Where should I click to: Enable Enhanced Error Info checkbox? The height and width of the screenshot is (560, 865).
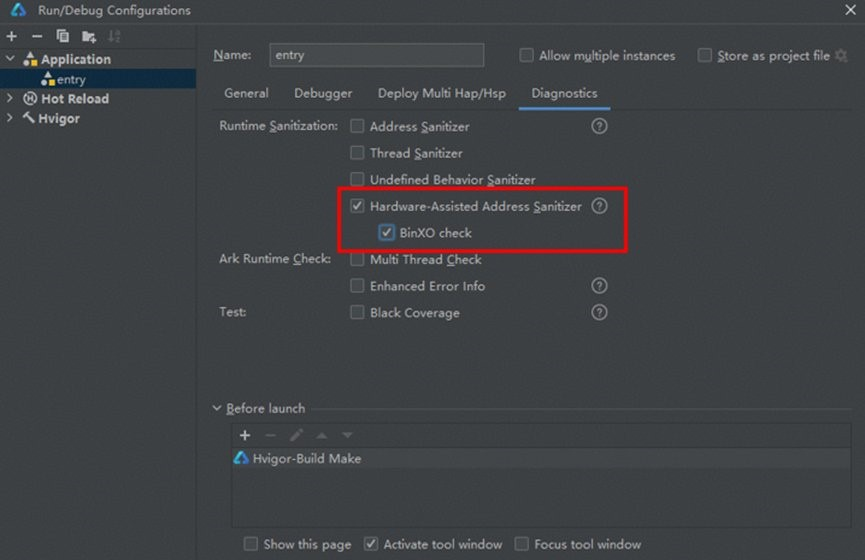[357, 286]
